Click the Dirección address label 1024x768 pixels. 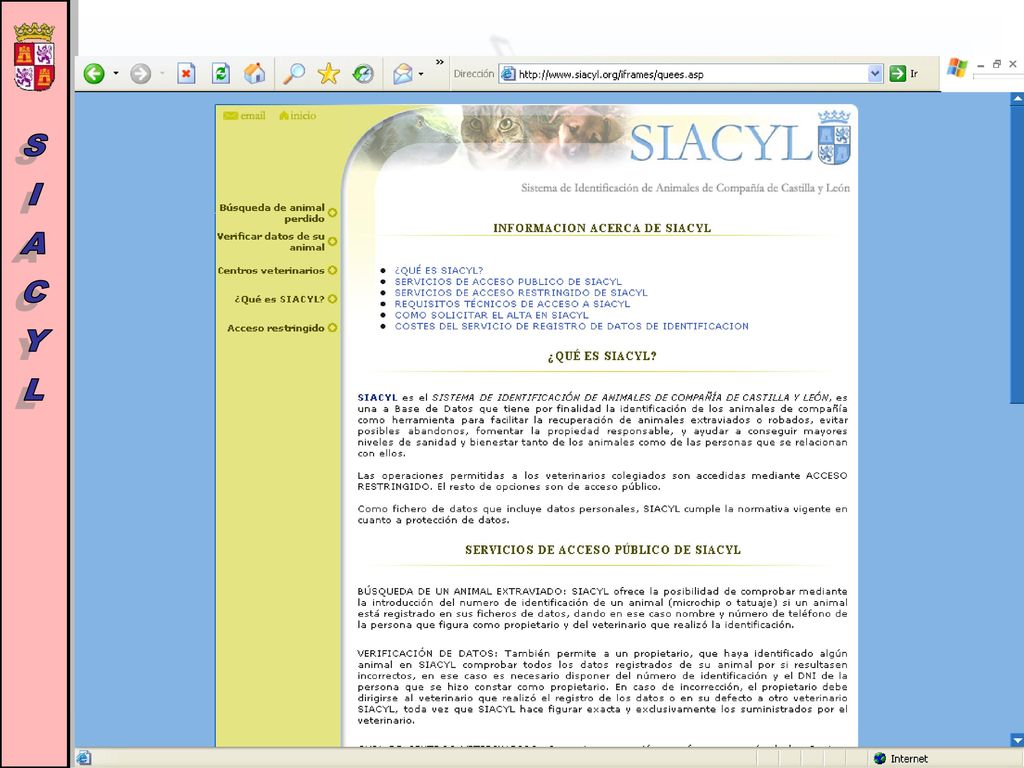pyautogui.click(x=473, y=74)
